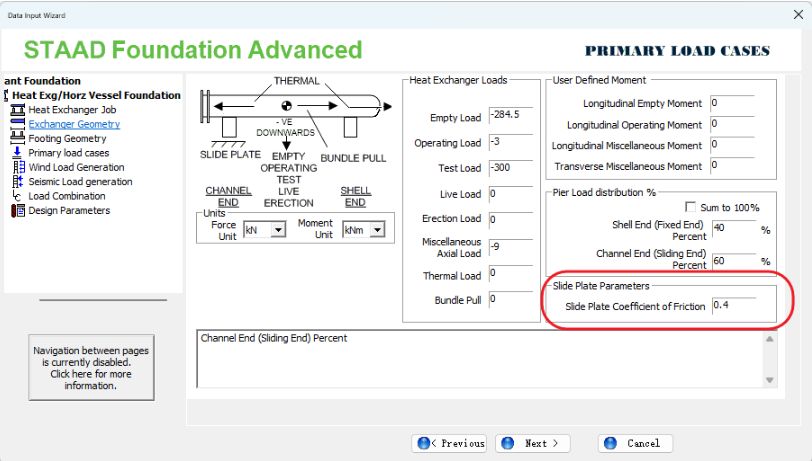Select Heat Exg/Horz Vessel Foundation node
Image resolution: width=812 pixels, height=461 pixels.
coord(96,95)
